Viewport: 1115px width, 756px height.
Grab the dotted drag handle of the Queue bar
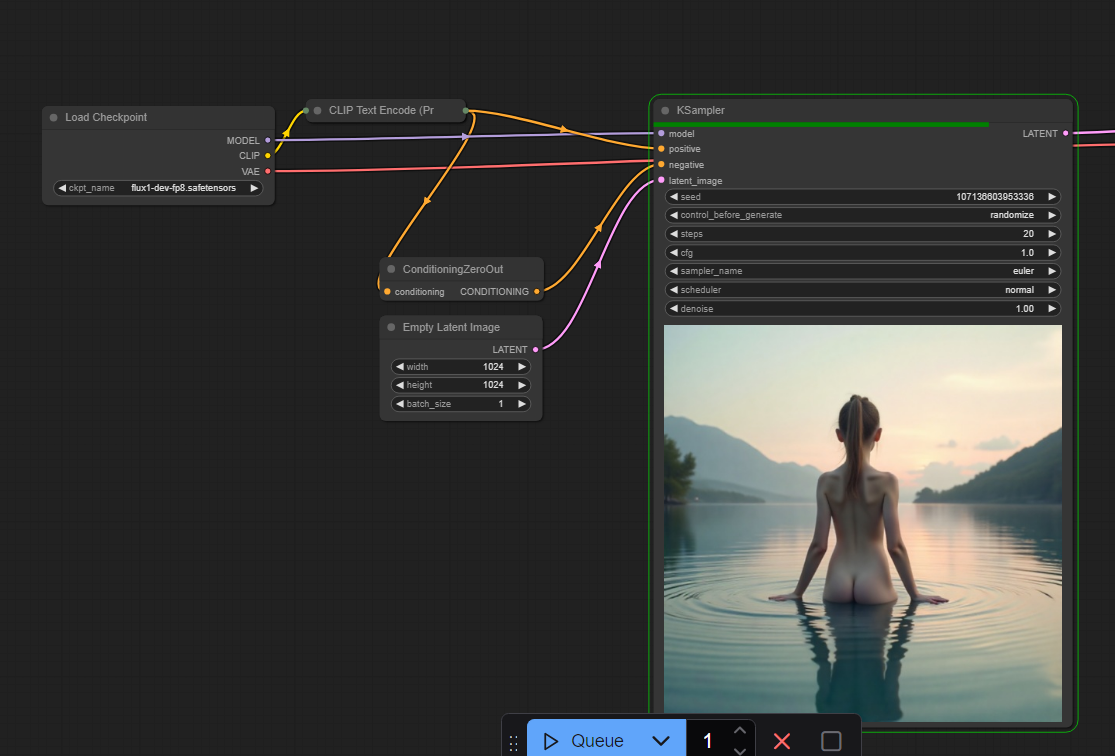(x=513, y=743)
